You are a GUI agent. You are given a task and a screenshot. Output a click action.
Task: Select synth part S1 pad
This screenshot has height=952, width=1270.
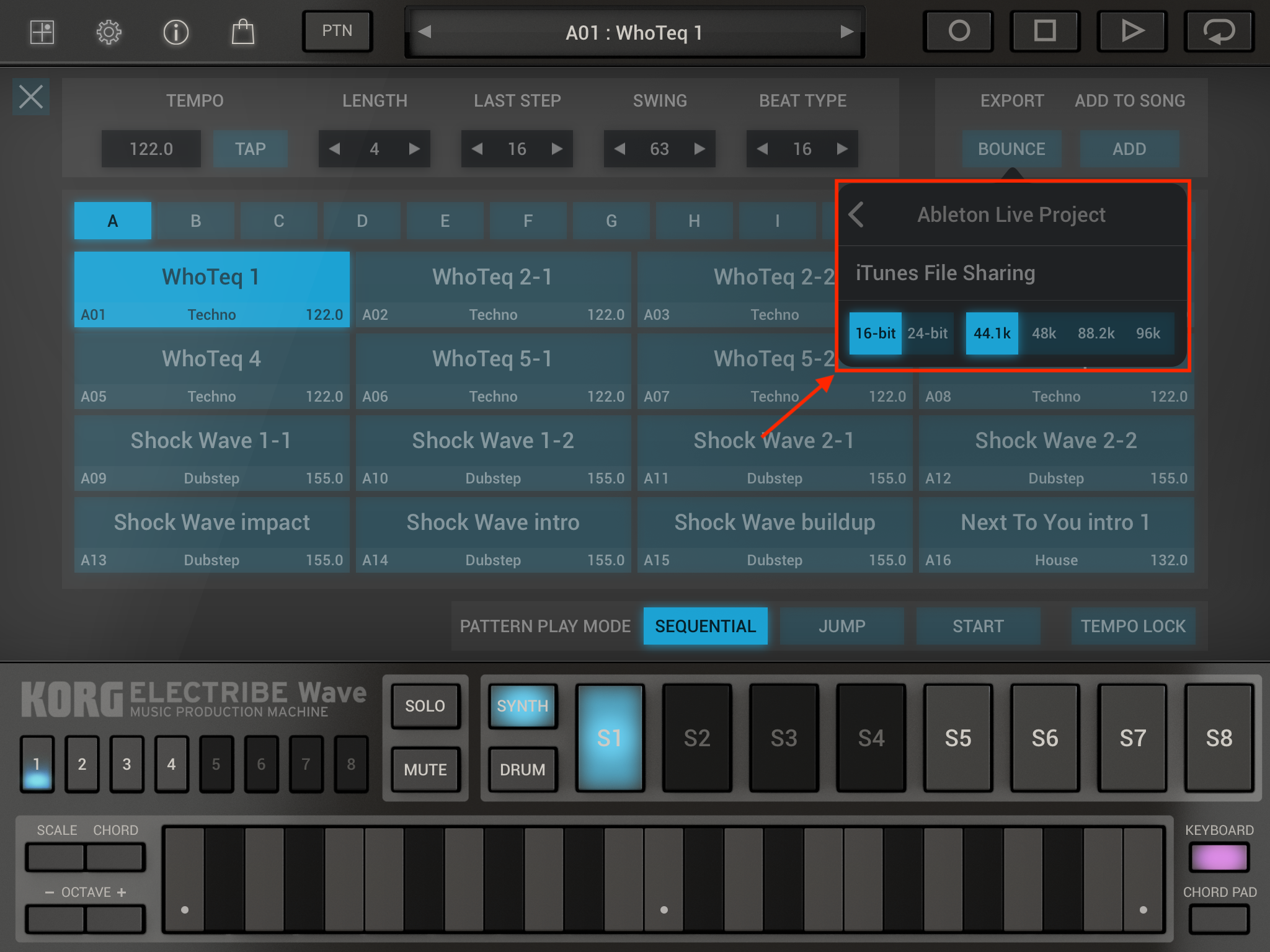tap(610, 738)
